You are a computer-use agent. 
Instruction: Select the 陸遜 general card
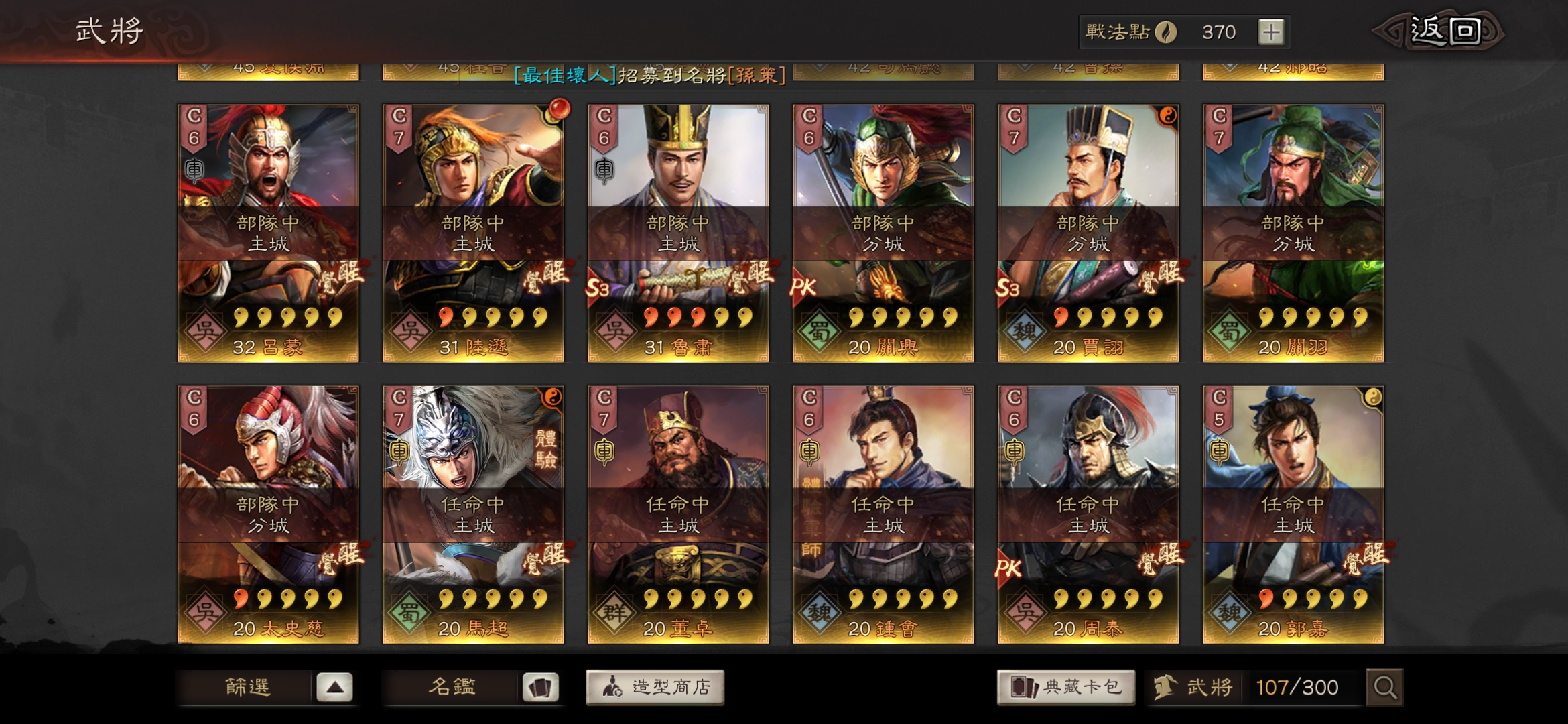point(473,233)
